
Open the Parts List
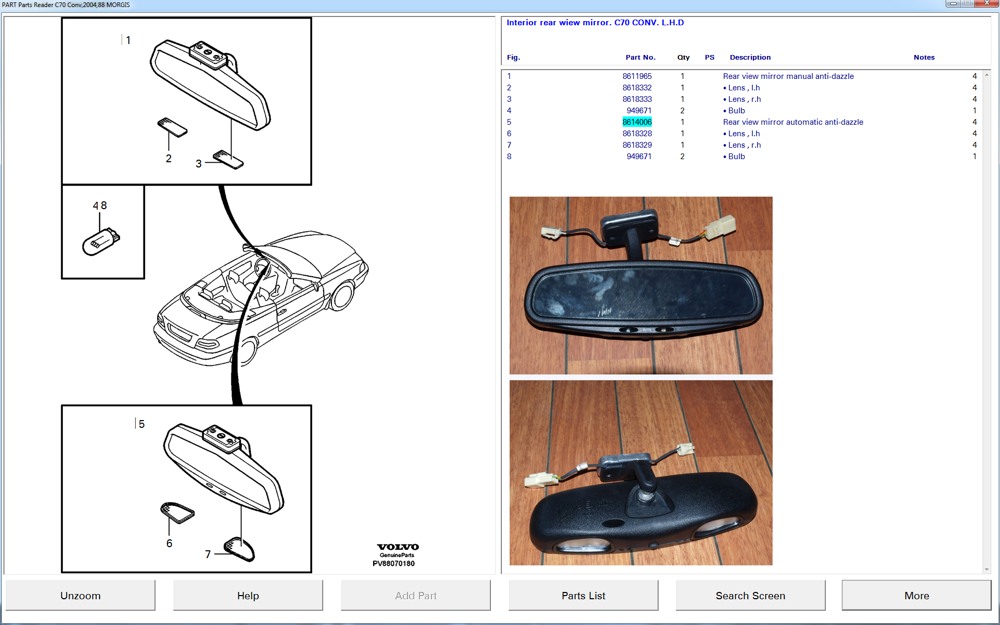click(583, 596)
